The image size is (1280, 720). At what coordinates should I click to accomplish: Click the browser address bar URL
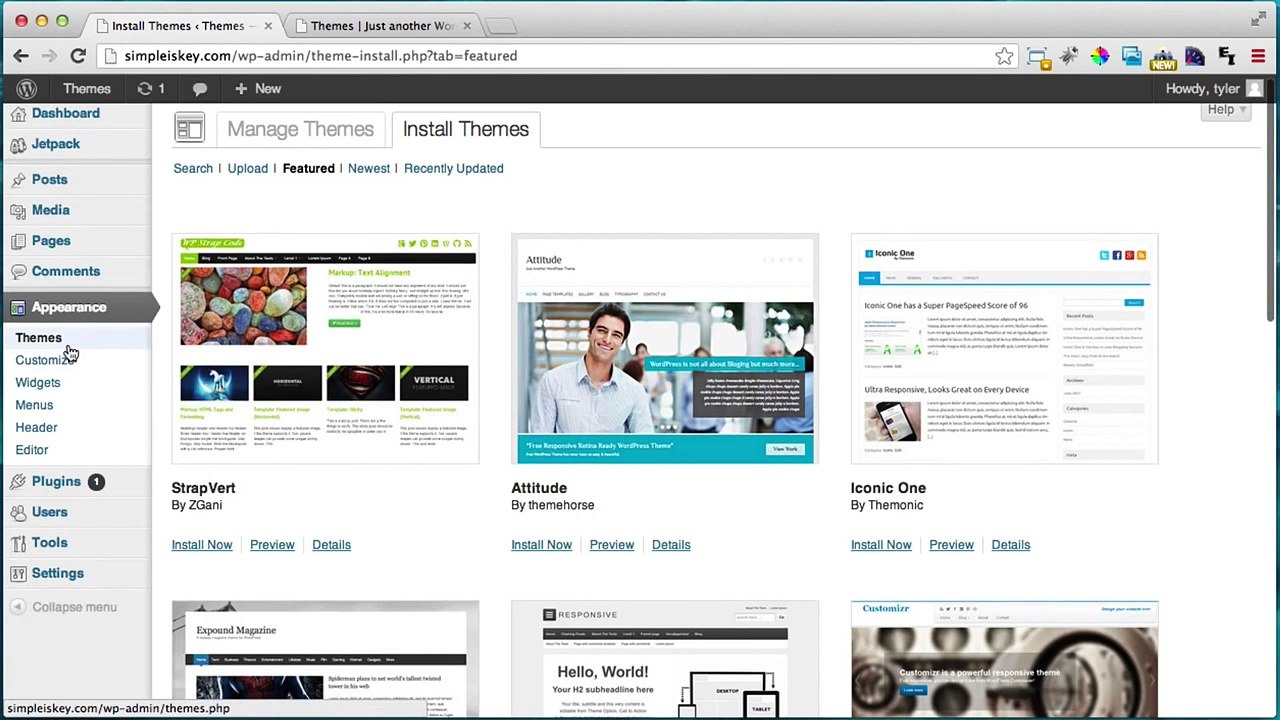coord(321,57)
